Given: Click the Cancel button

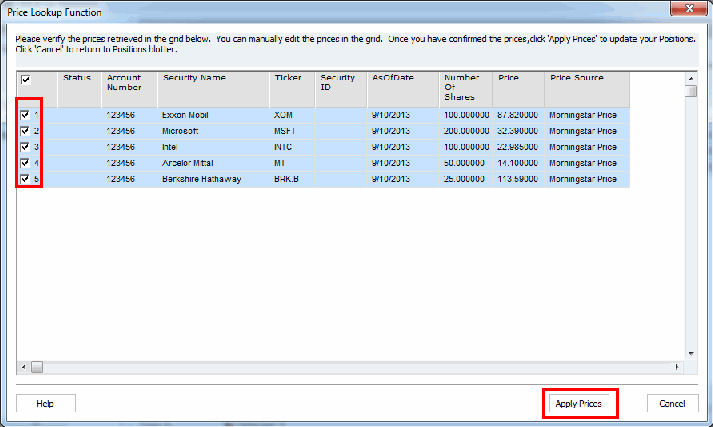Looking at the screenshot, I should click(671, 403).
